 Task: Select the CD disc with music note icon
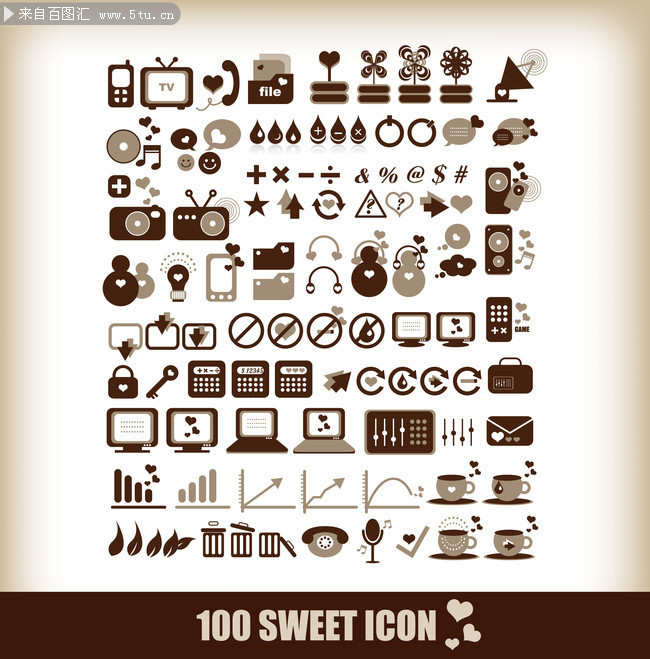tap(134, 145)
